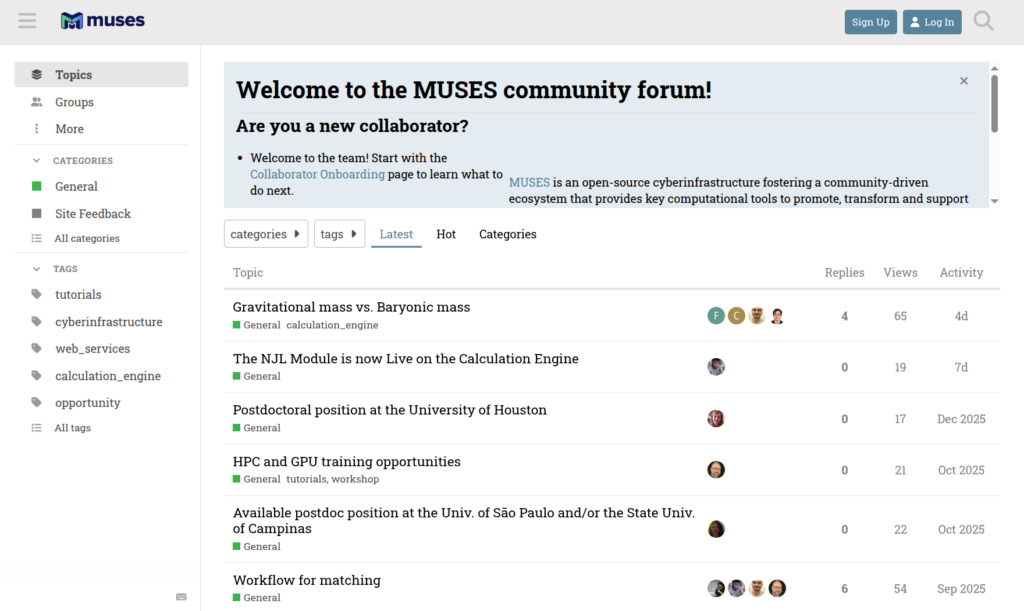Click the MUSES logo
This screenshot has height=611, width=1024.
pos(102,21)
